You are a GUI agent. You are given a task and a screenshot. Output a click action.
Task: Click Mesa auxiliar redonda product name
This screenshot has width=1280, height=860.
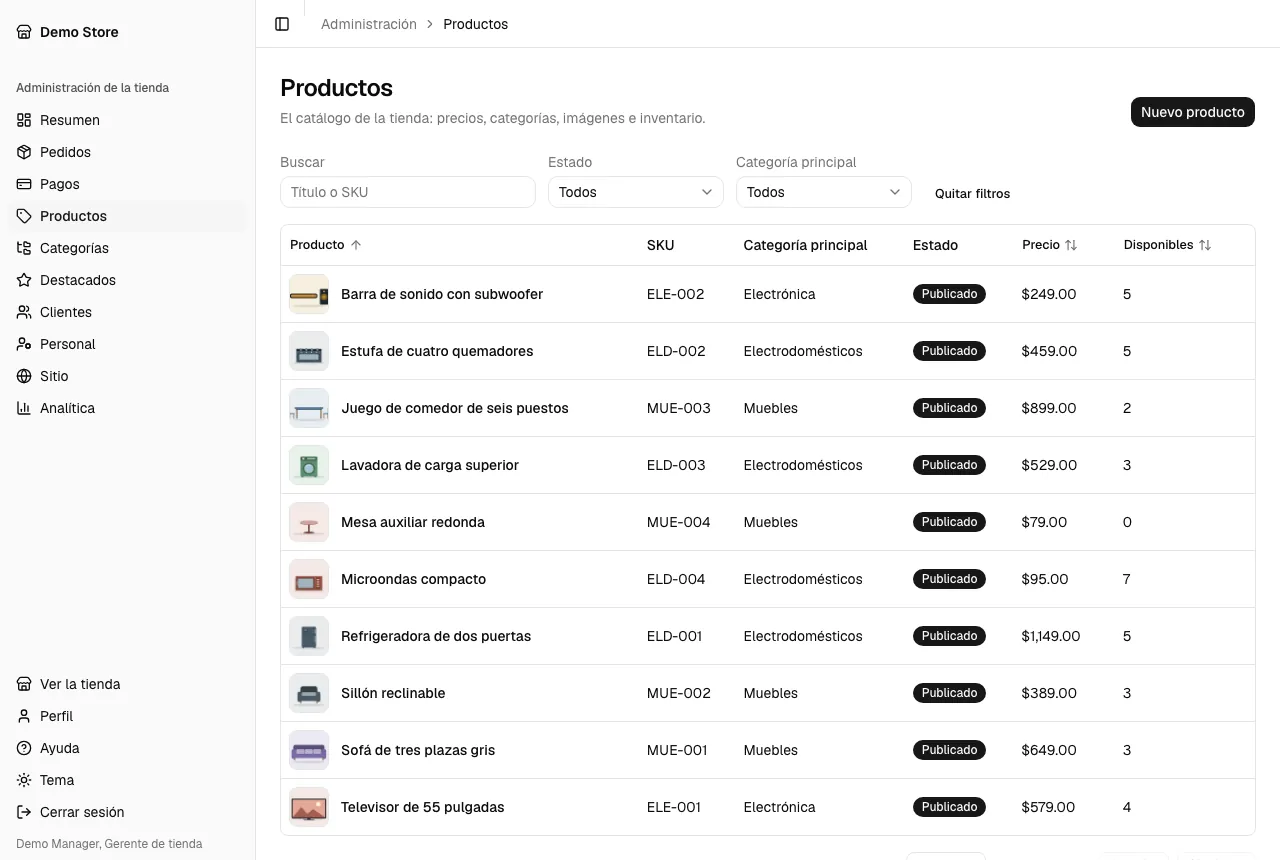tap(413, 522)
